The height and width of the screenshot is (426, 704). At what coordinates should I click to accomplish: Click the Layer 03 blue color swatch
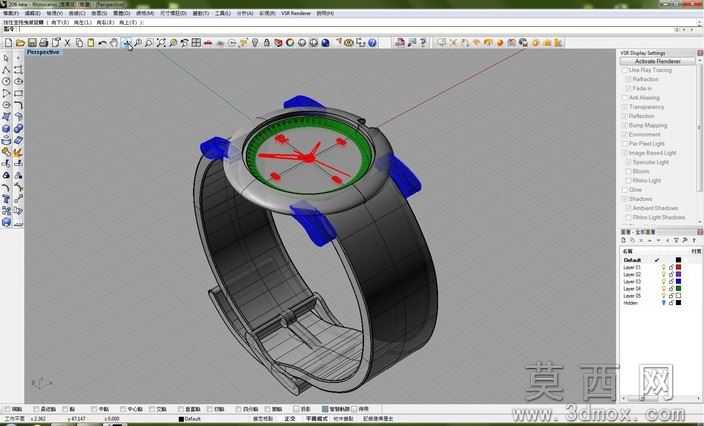[x=678, y=281]
